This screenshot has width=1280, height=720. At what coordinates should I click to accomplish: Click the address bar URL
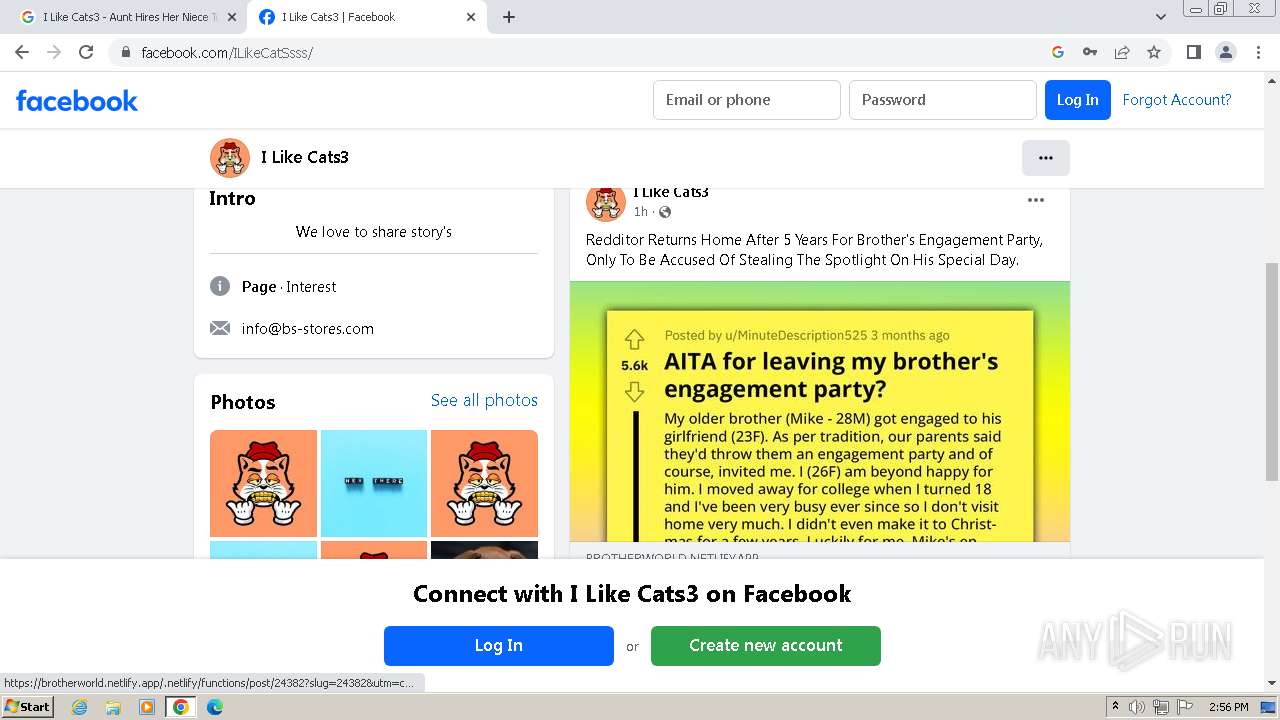(227, 52)
